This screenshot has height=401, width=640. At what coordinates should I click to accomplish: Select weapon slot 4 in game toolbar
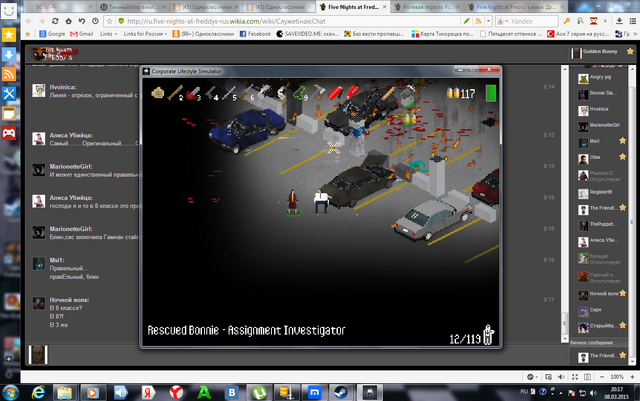coord(212,94)
